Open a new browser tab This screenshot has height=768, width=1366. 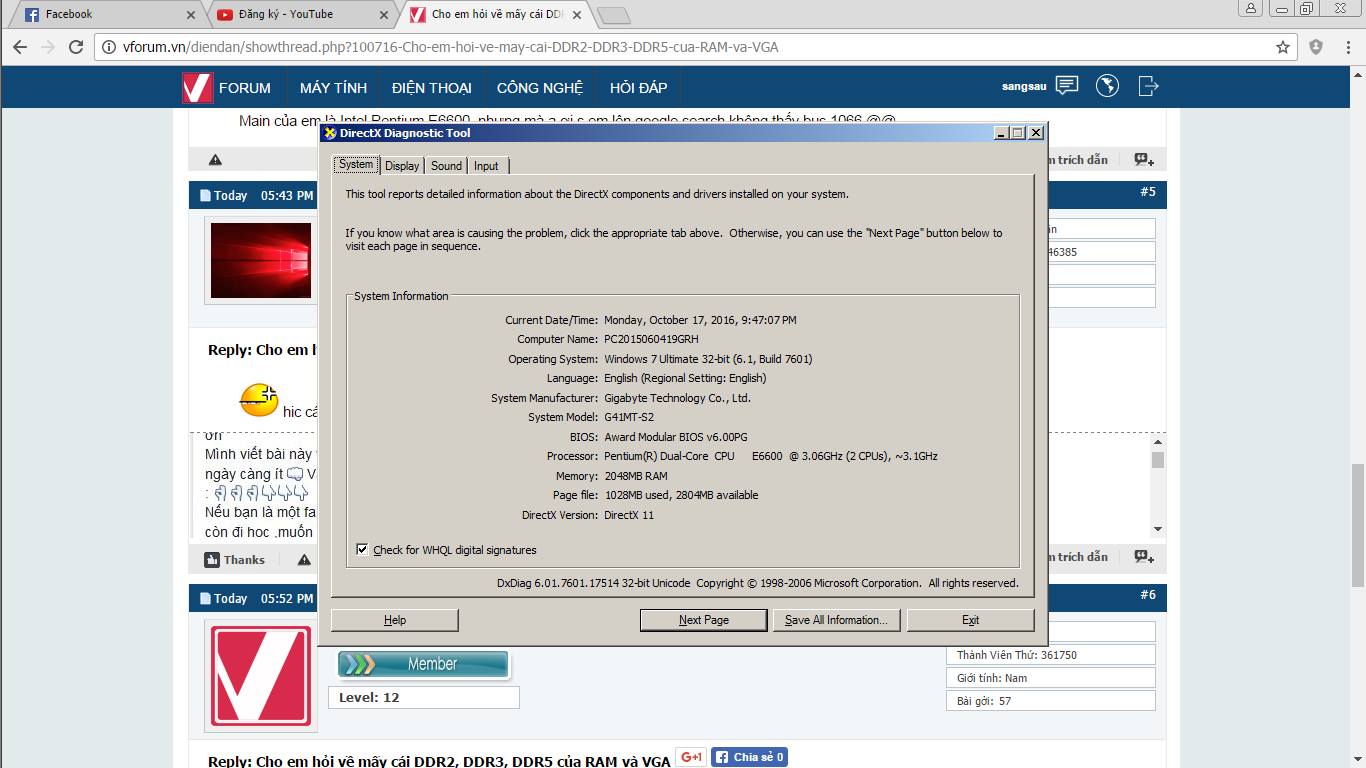(612, 15)
